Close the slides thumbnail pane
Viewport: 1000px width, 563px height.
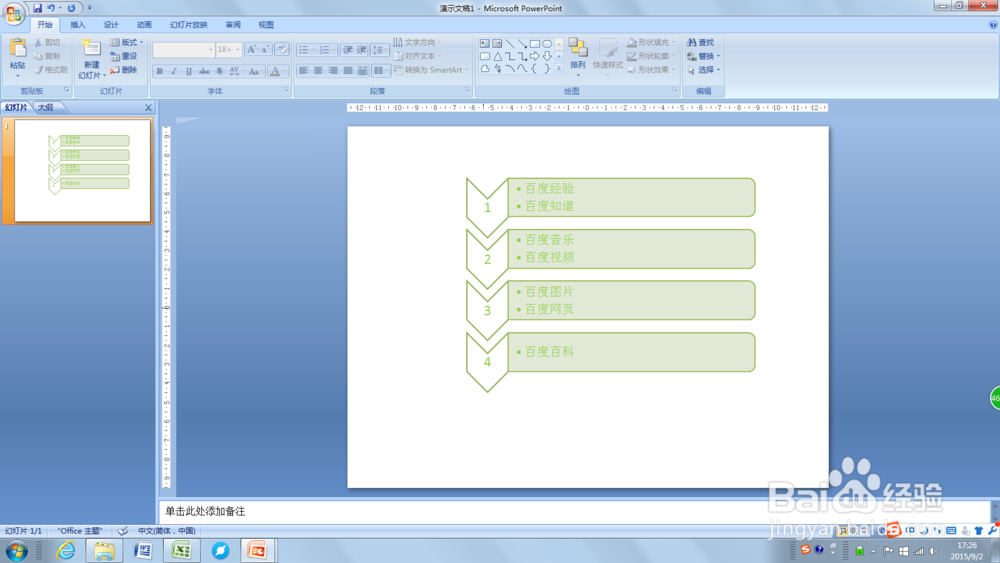[x=148, y=108]
